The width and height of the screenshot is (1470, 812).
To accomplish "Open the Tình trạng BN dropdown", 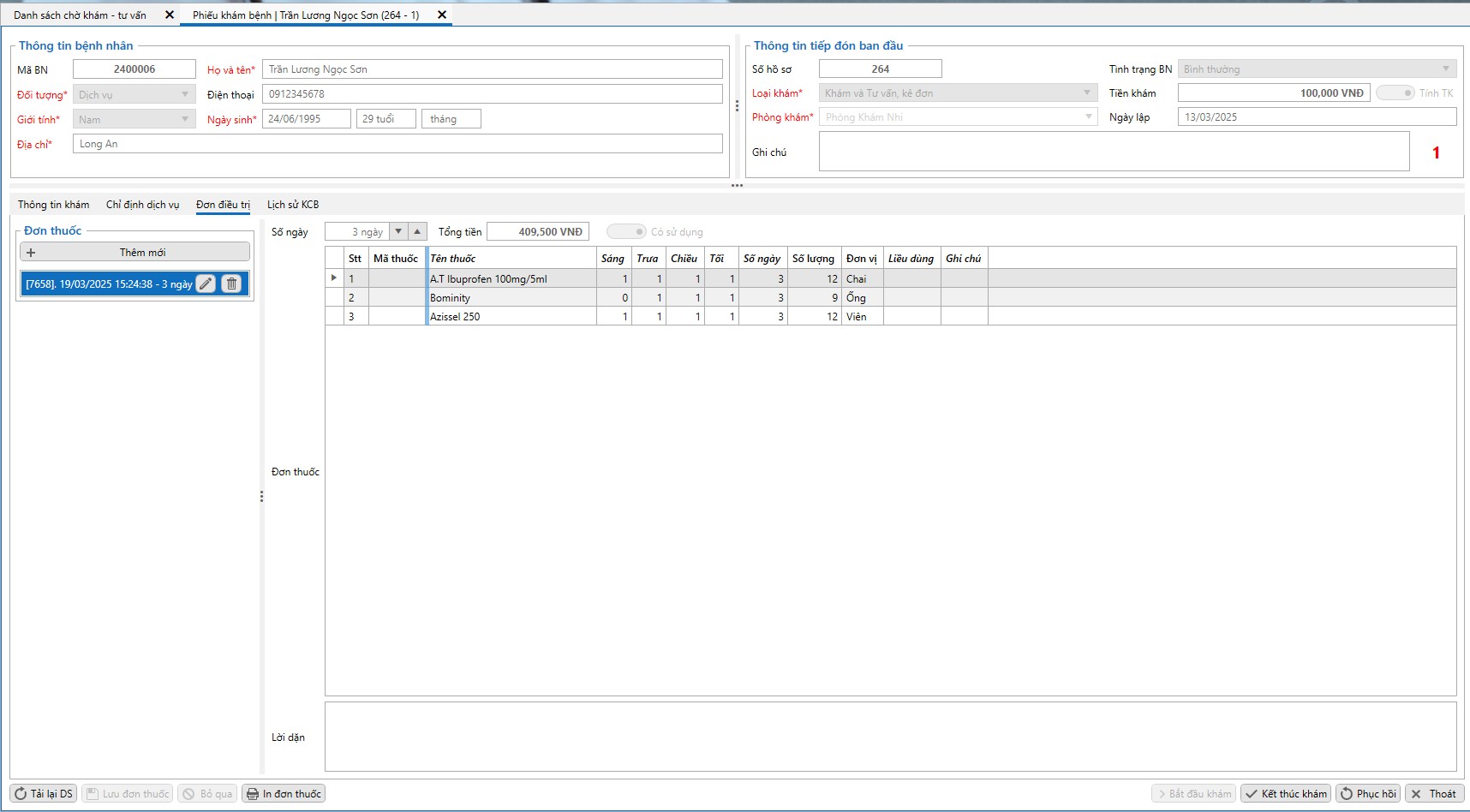I will [x=1317, y=69].
